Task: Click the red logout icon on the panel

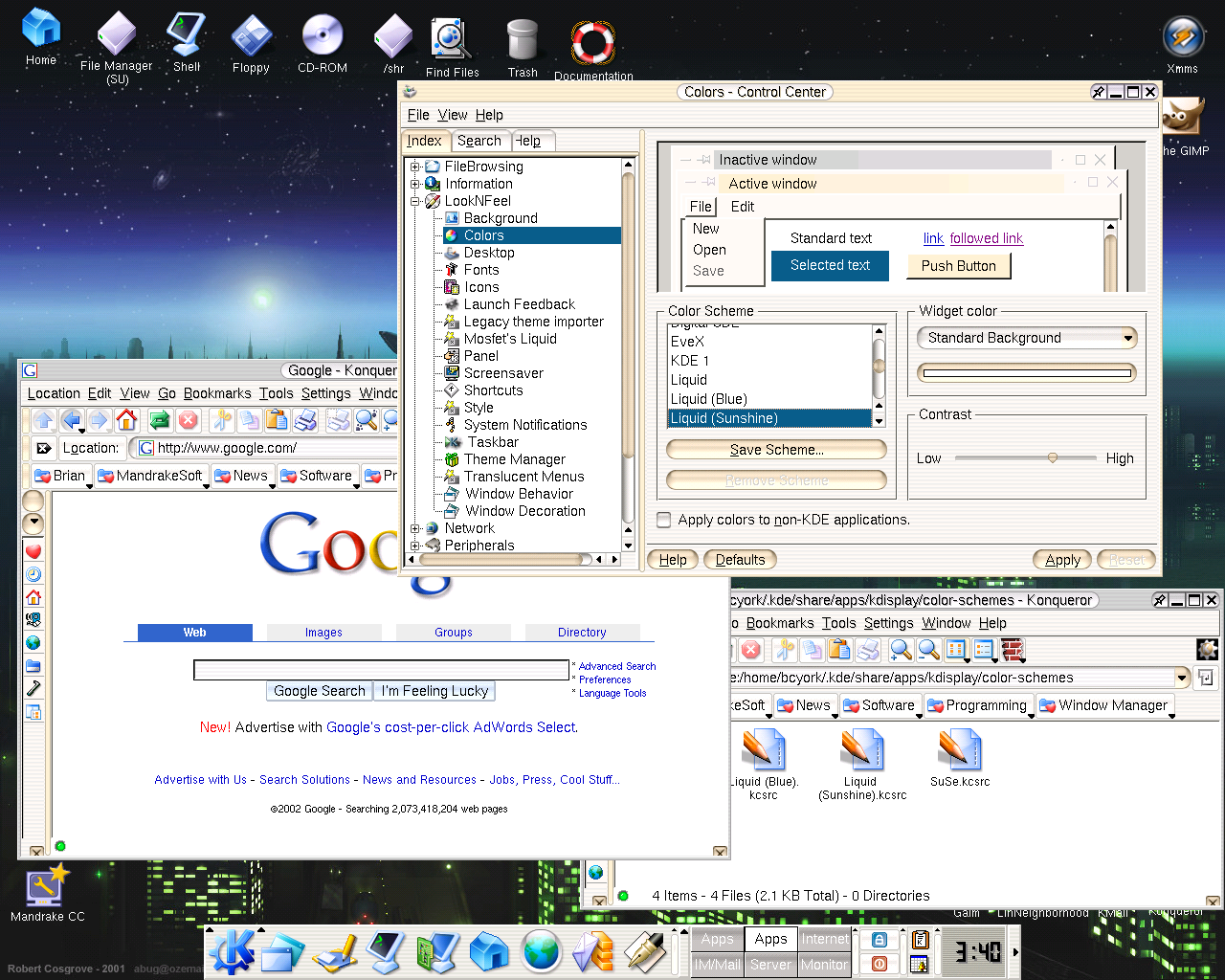Action: coord(880,964)
